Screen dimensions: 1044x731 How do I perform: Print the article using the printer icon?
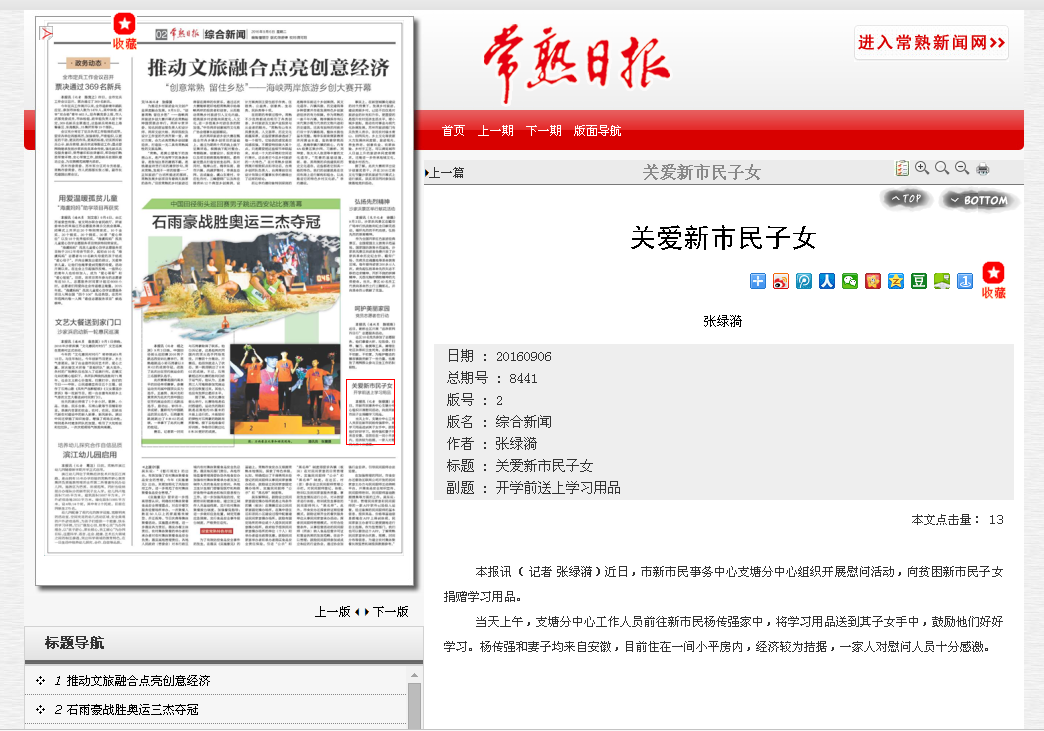[983, 168]
